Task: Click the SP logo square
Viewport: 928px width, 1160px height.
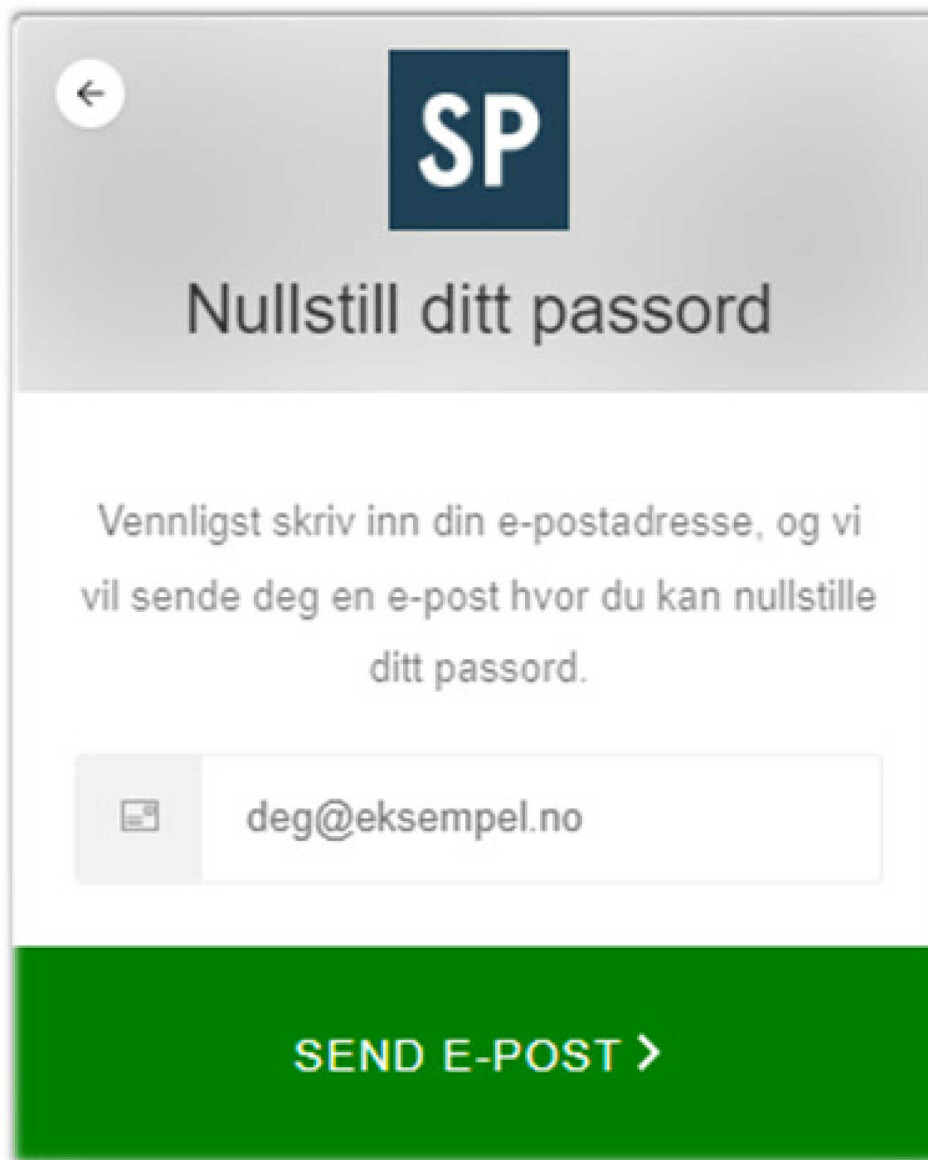Action: tap(479, 140)
